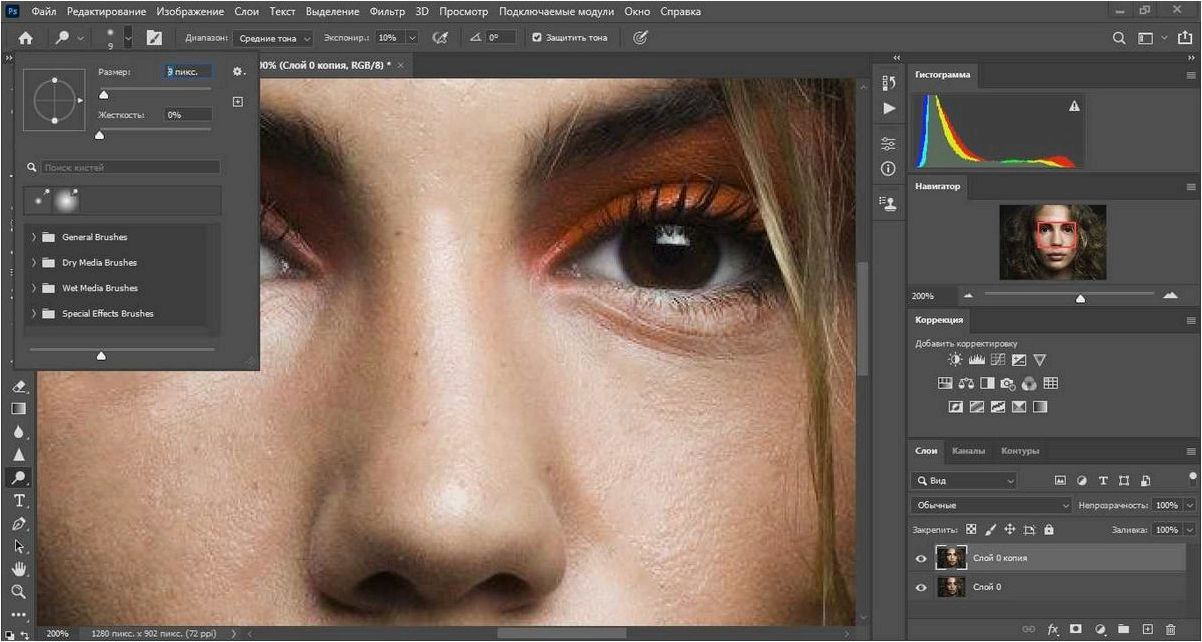Select the Eraser tool

point(18,386)
